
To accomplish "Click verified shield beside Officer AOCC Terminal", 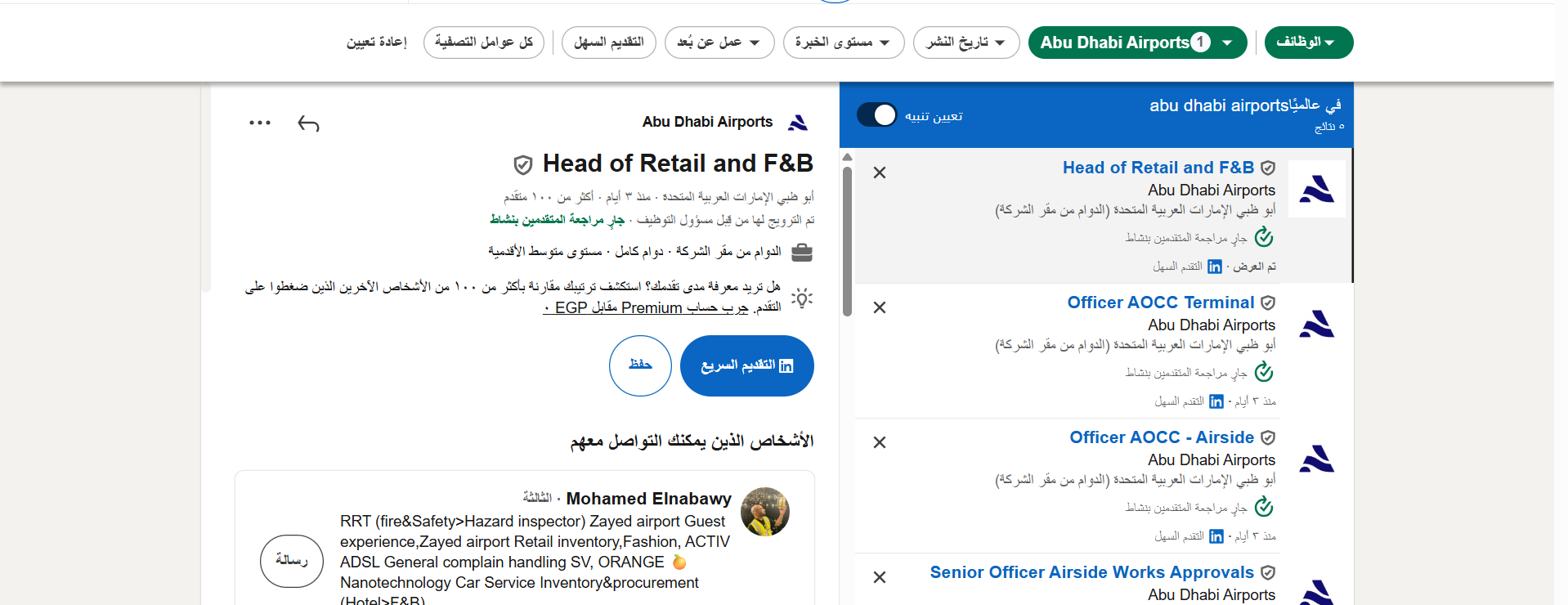I will [1268, 303].
